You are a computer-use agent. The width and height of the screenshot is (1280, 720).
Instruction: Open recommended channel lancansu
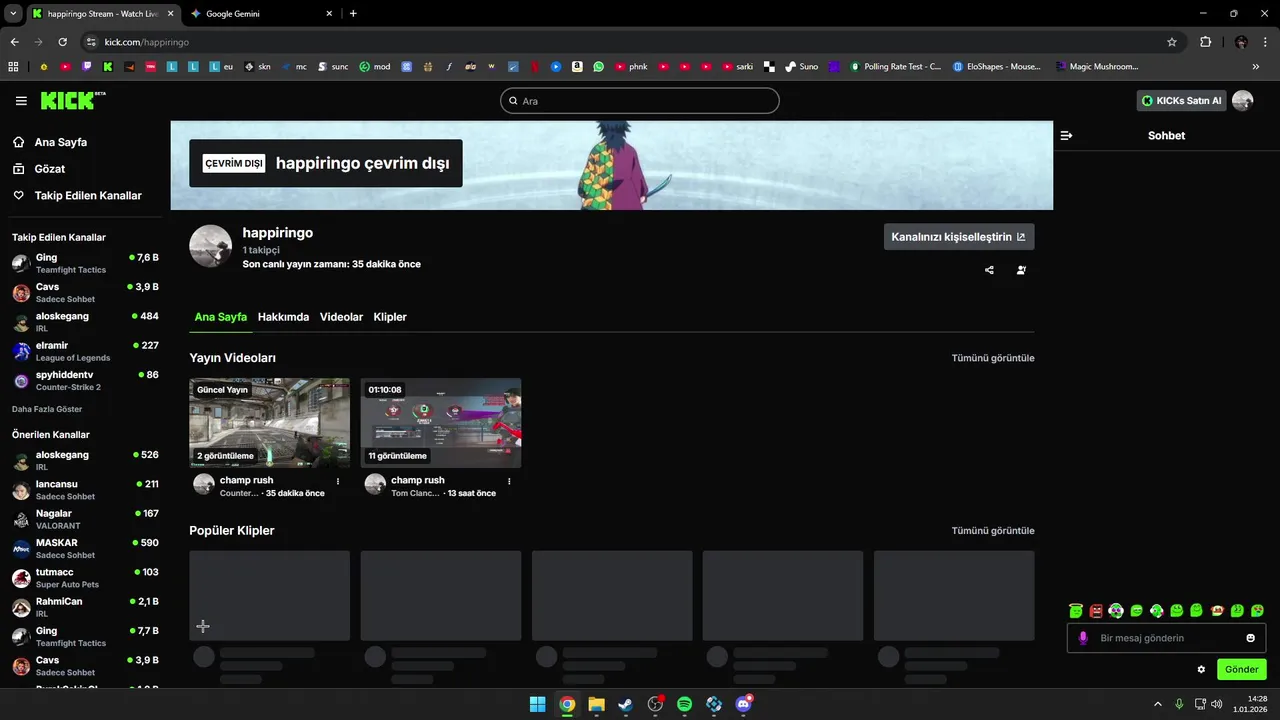[85, 490]
